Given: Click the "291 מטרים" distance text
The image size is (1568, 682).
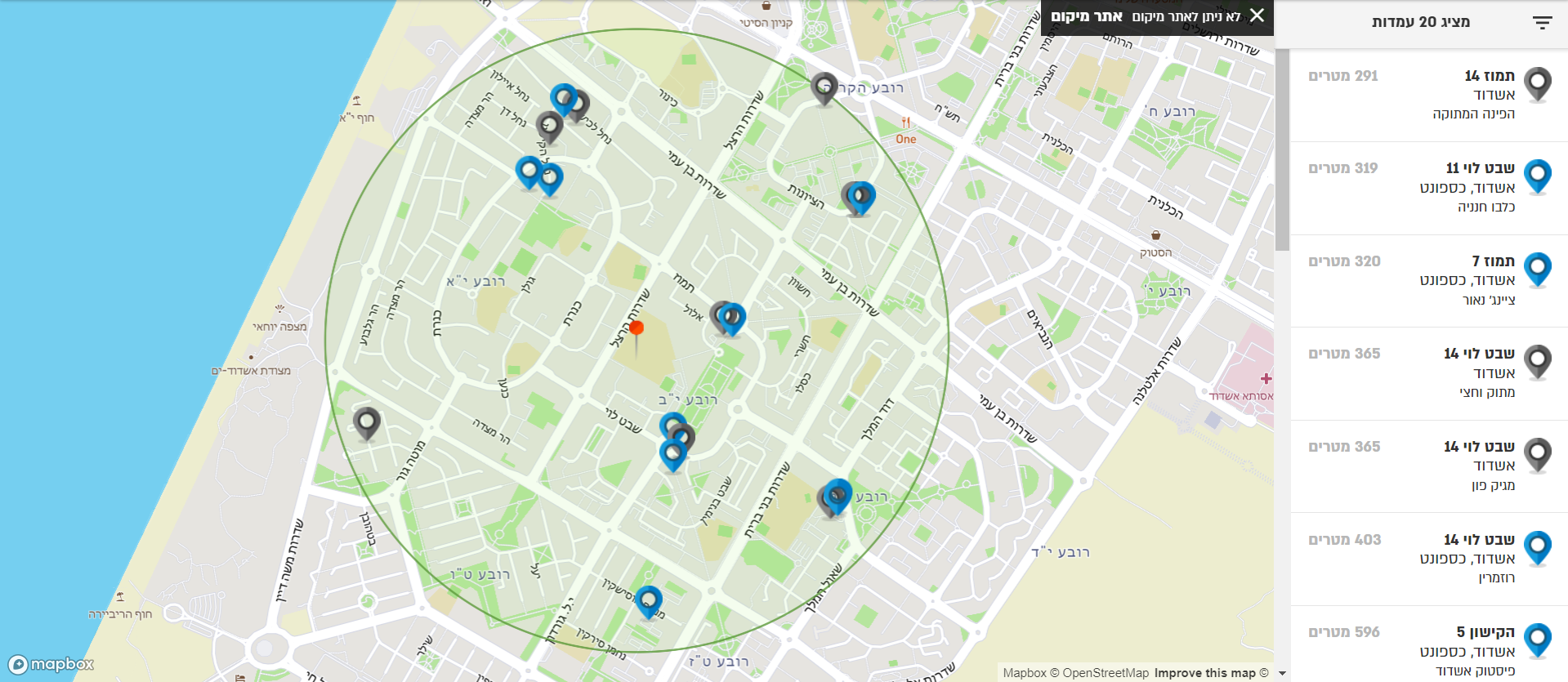Looking at the screenshot, I should [1343, 76].
